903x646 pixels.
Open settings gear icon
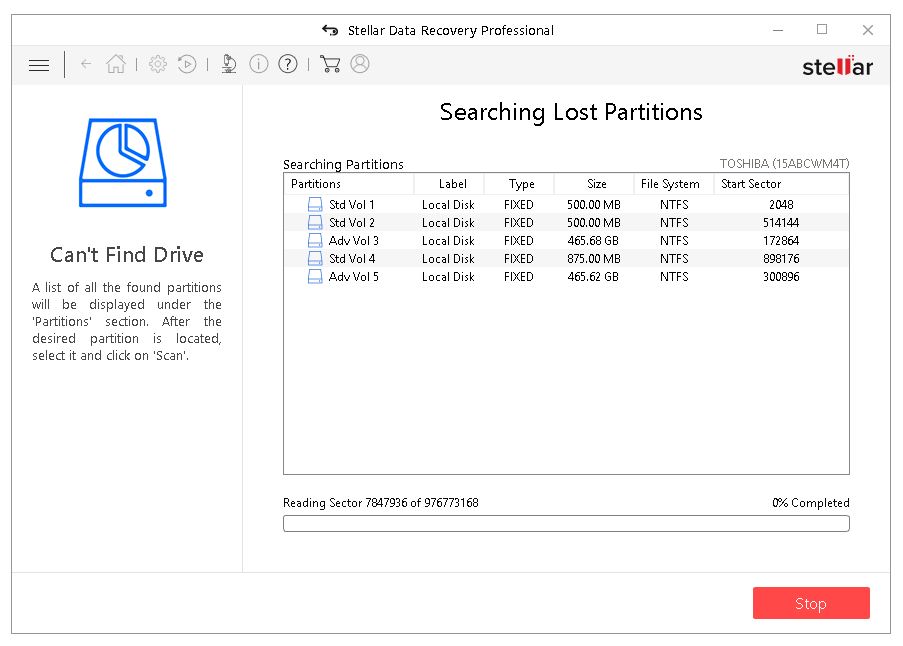point(157,64)
